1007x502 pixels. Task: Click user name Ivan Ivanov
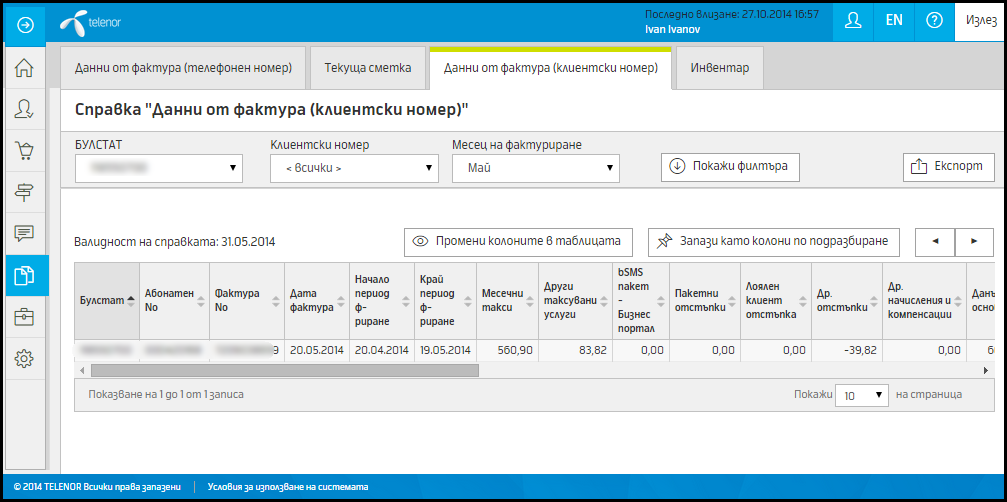coord(672,30)
